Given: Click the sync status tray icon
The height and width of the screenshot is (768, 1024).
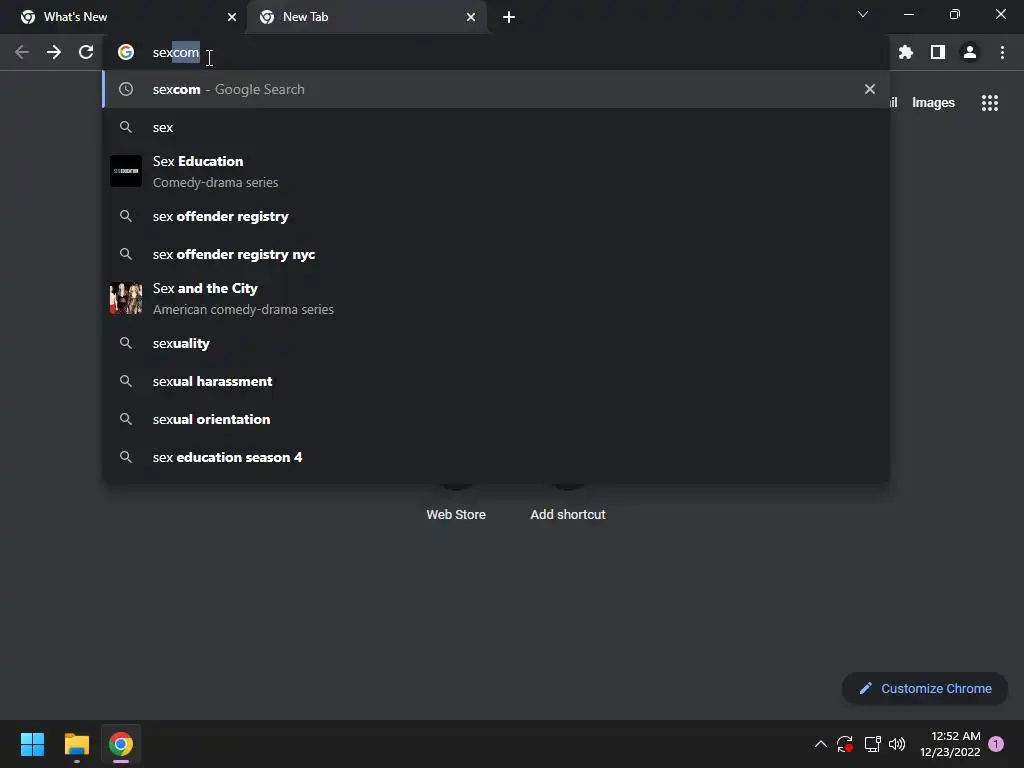Looking at the screenshot, I should (x=845, y=744).
